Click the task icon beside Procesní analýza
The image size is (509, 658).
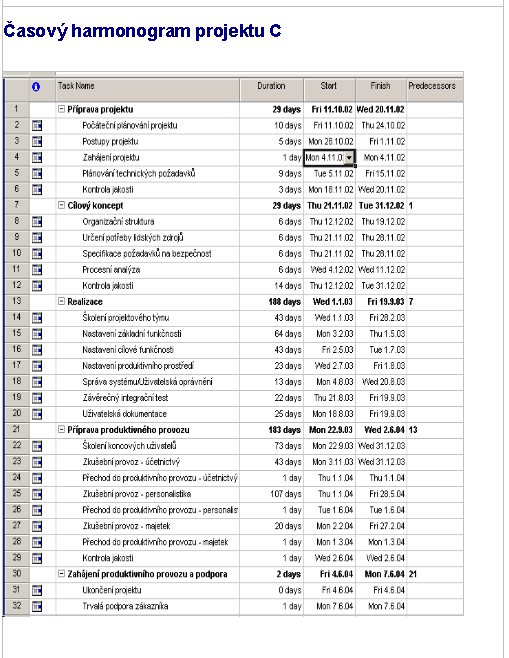(x=37, y=269)
